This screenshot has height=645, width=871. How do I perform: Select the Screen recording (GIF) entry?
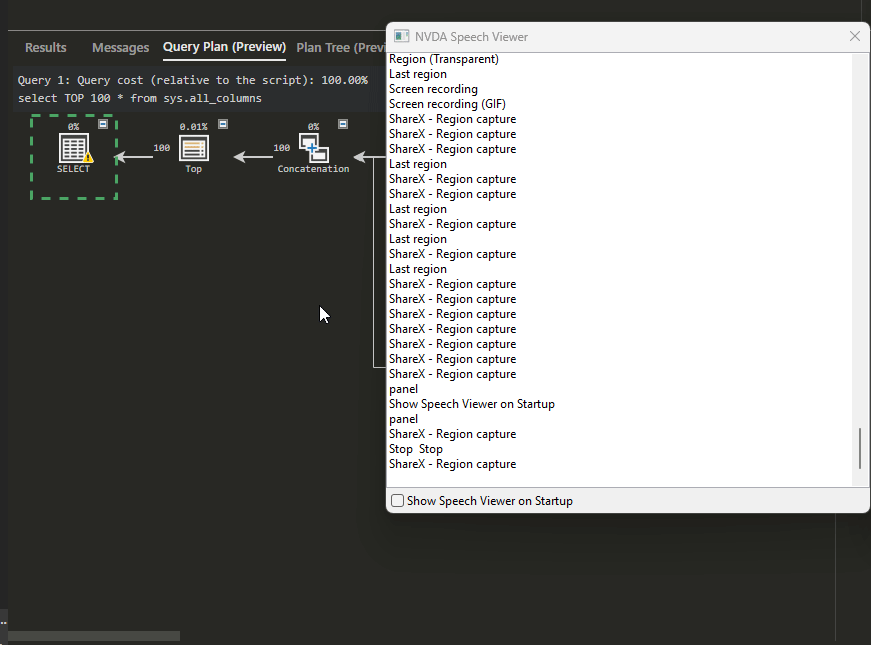pos(446,103)
